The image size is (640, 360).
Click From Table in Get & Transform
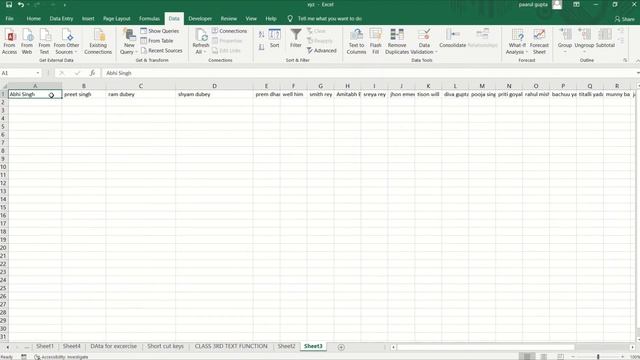tap(157, 41)
